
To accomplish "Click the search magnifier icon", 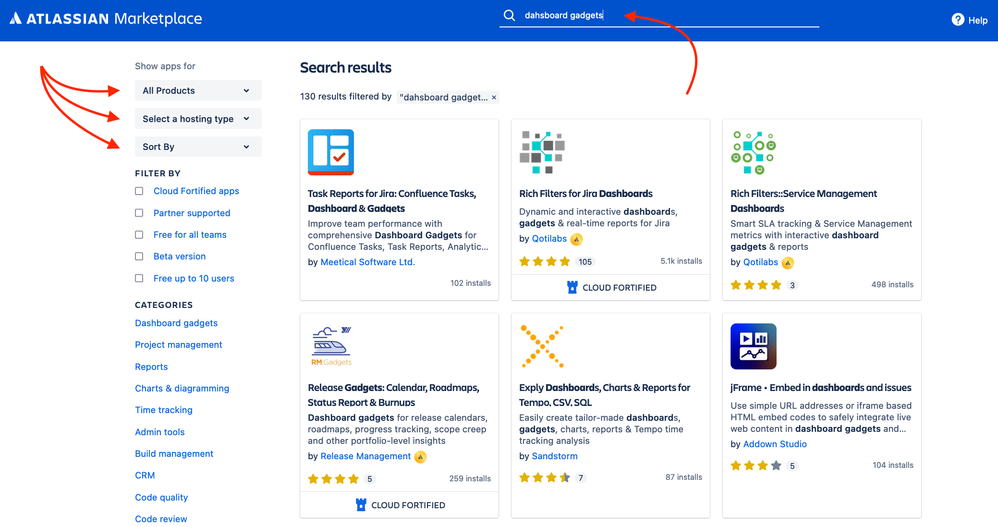I will pos(509,15).
